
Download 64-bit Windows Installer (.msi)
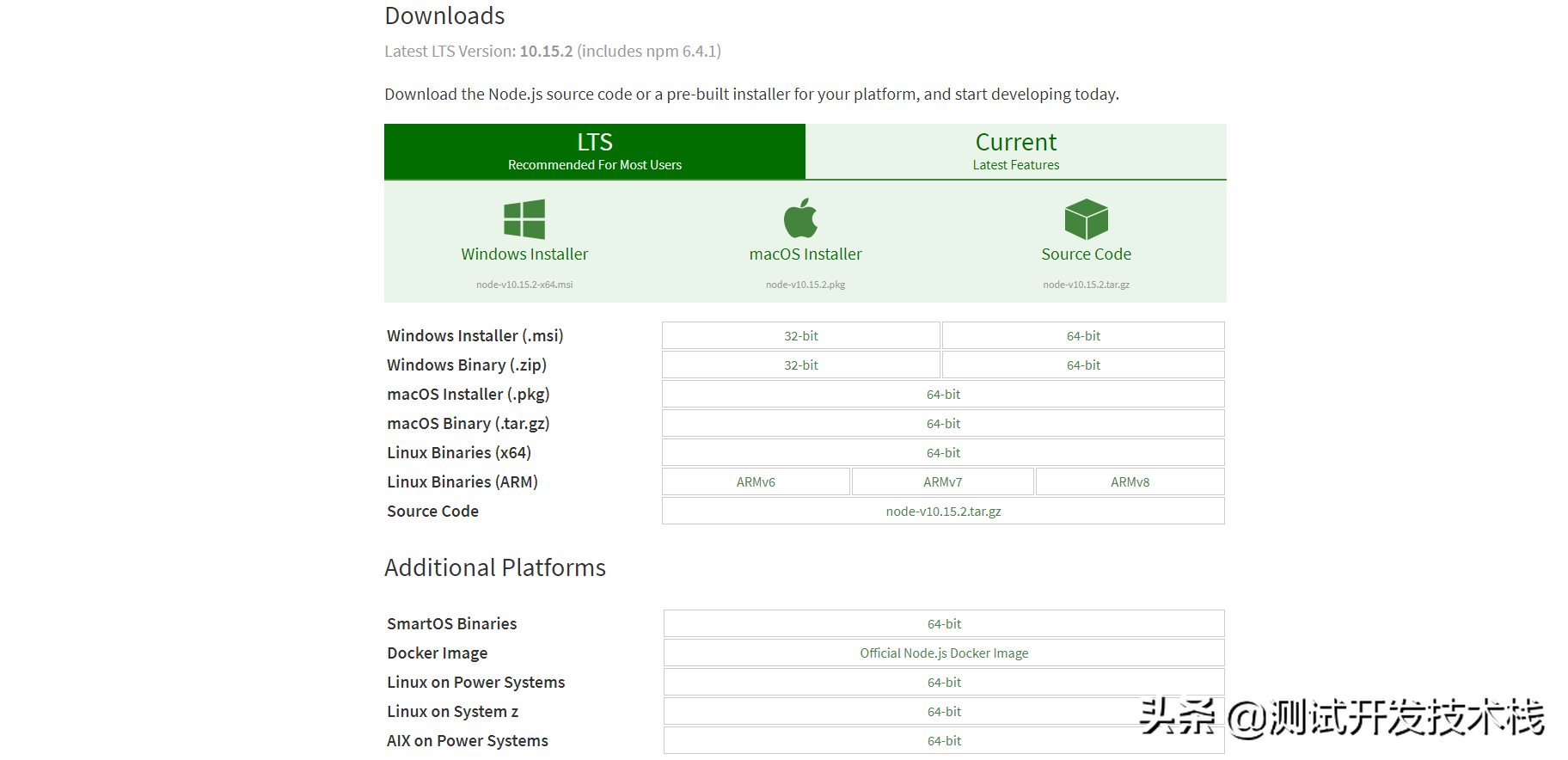coord(1083,335)
